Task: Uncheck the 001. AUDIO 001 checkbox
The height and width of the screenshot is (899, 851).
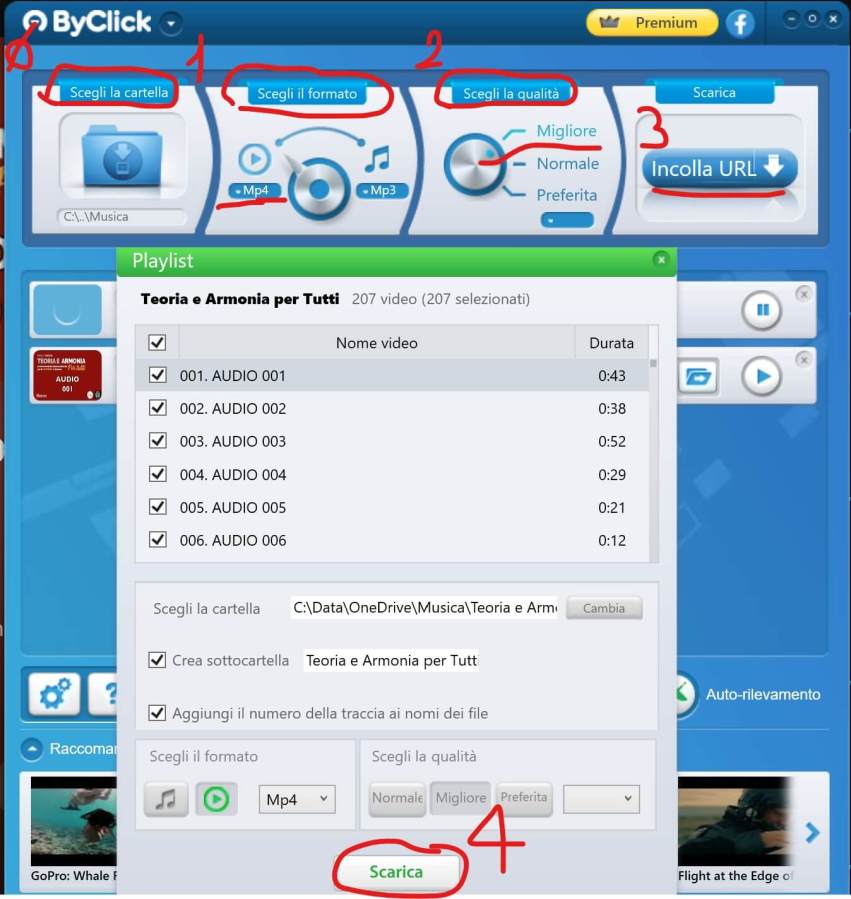Action: coord(157,375)
